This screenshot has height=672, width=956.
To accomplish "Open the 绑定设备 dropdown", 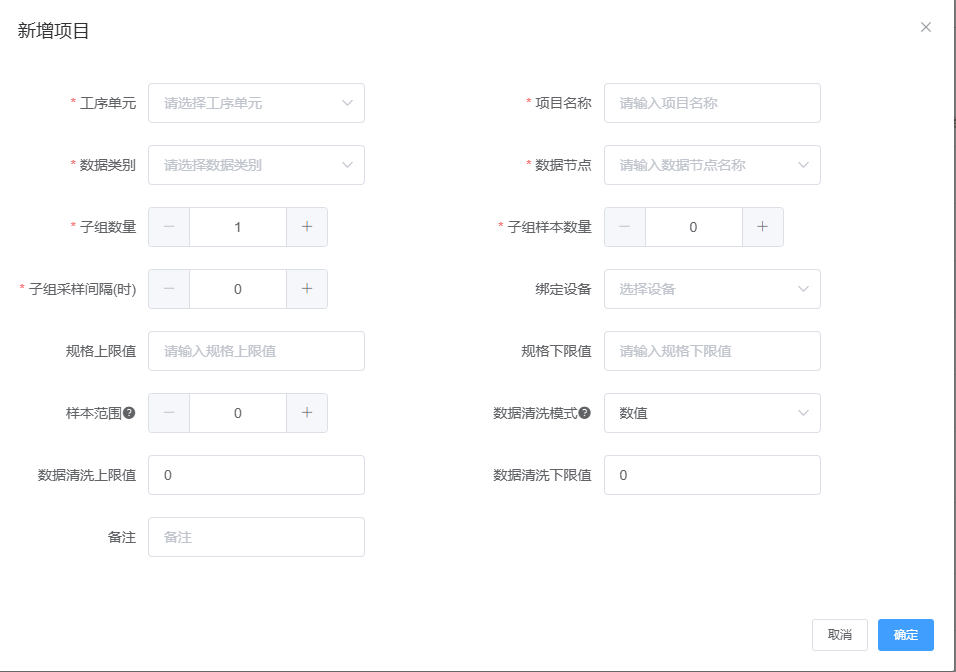I will [x=712, y=289].
